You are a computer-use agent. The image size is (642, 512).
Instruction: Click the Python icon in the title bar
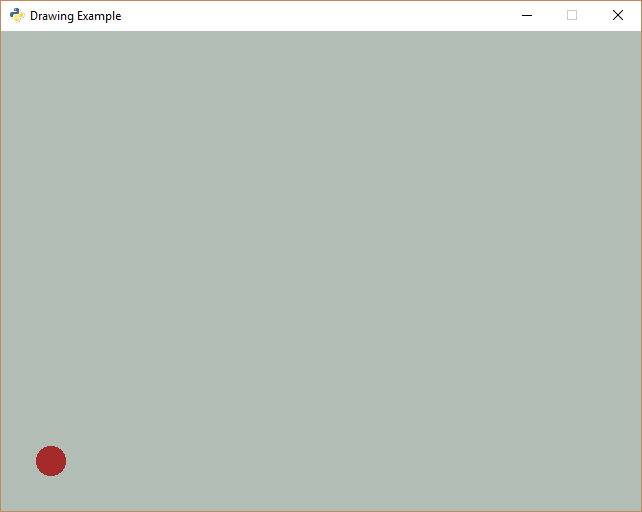click(x=17, y=16)
